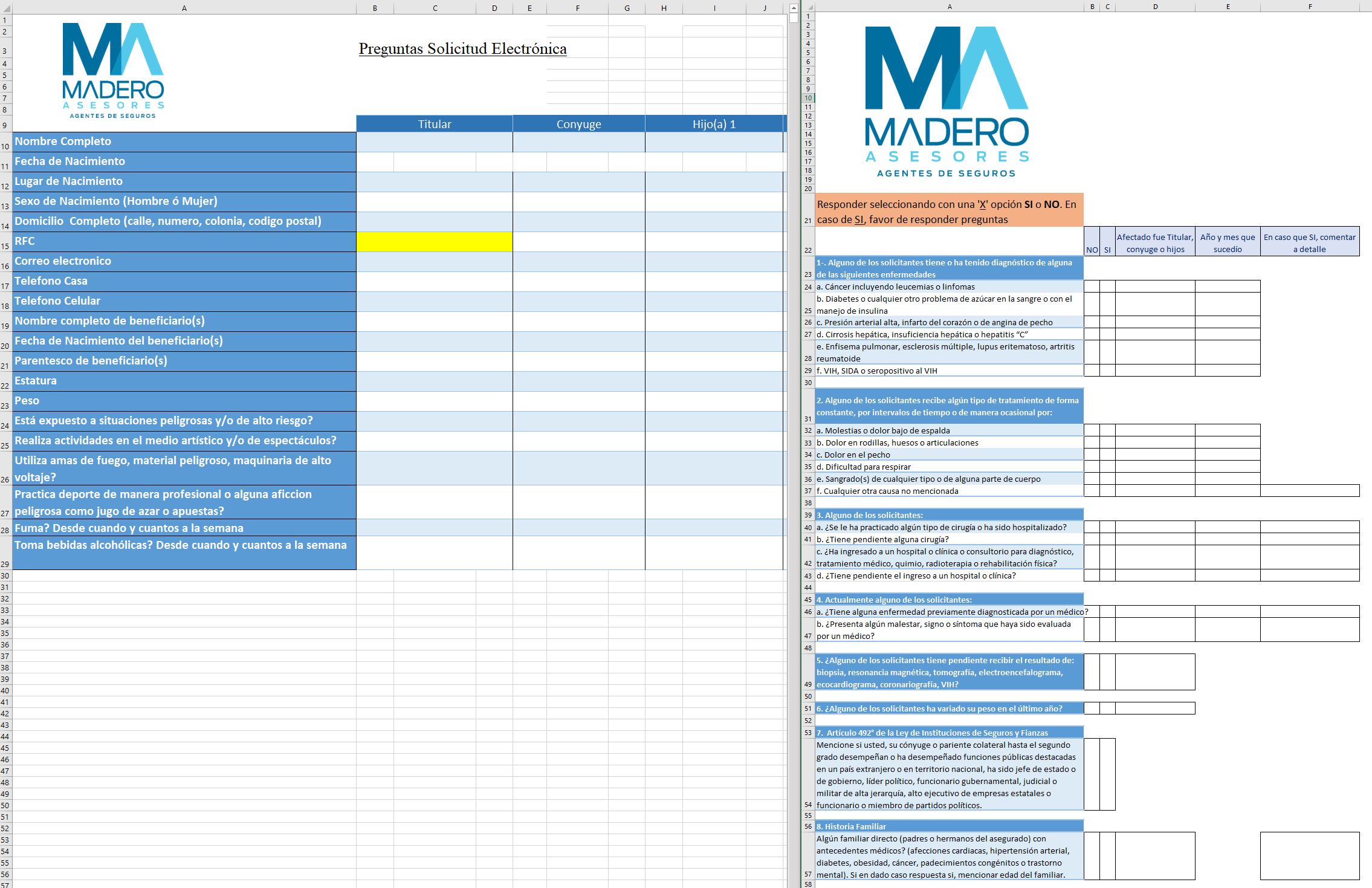Viewport: 1372px width, 888px height.
Task: Select column I header in left sheet
Action: point(714,8)
